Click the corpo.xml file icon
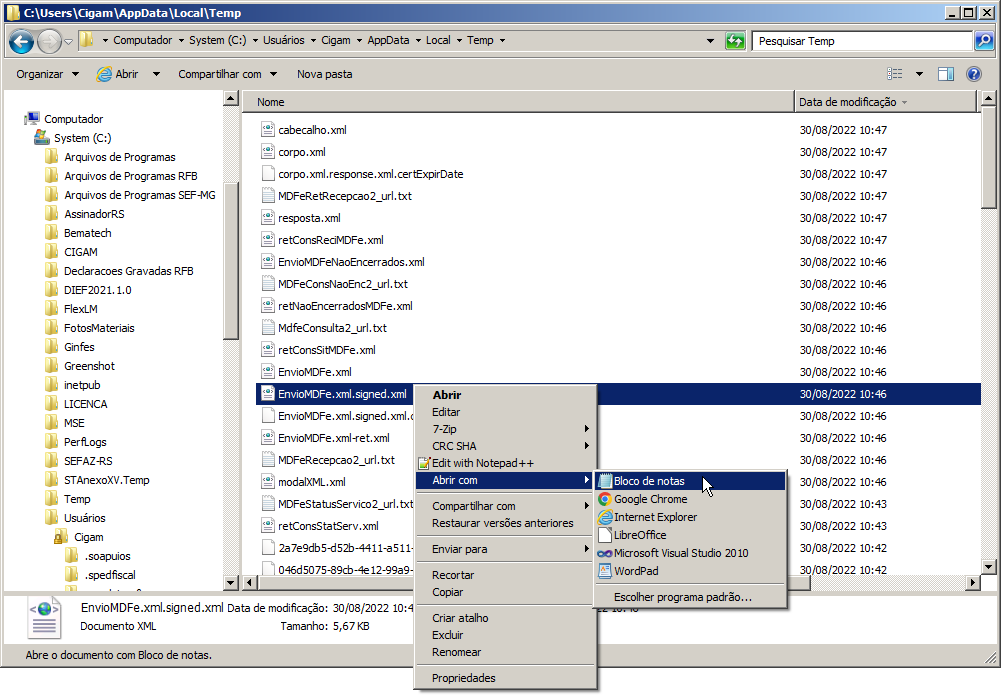This screenshot has height=698, width=1005. [268, 152]
